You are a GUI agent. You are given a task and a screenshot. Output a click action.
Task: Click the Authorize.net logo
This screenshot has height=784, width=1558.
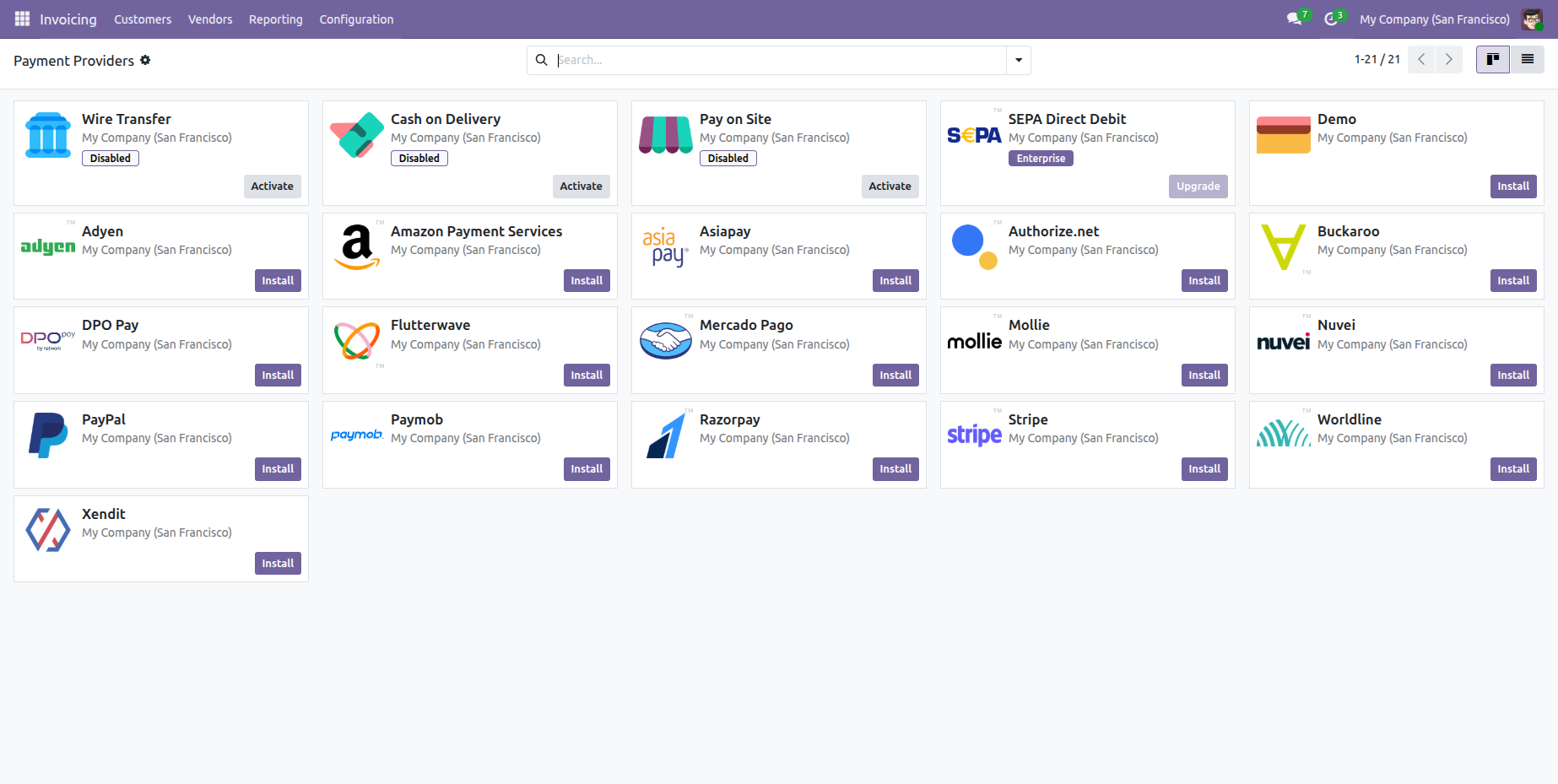click(975, 246)
